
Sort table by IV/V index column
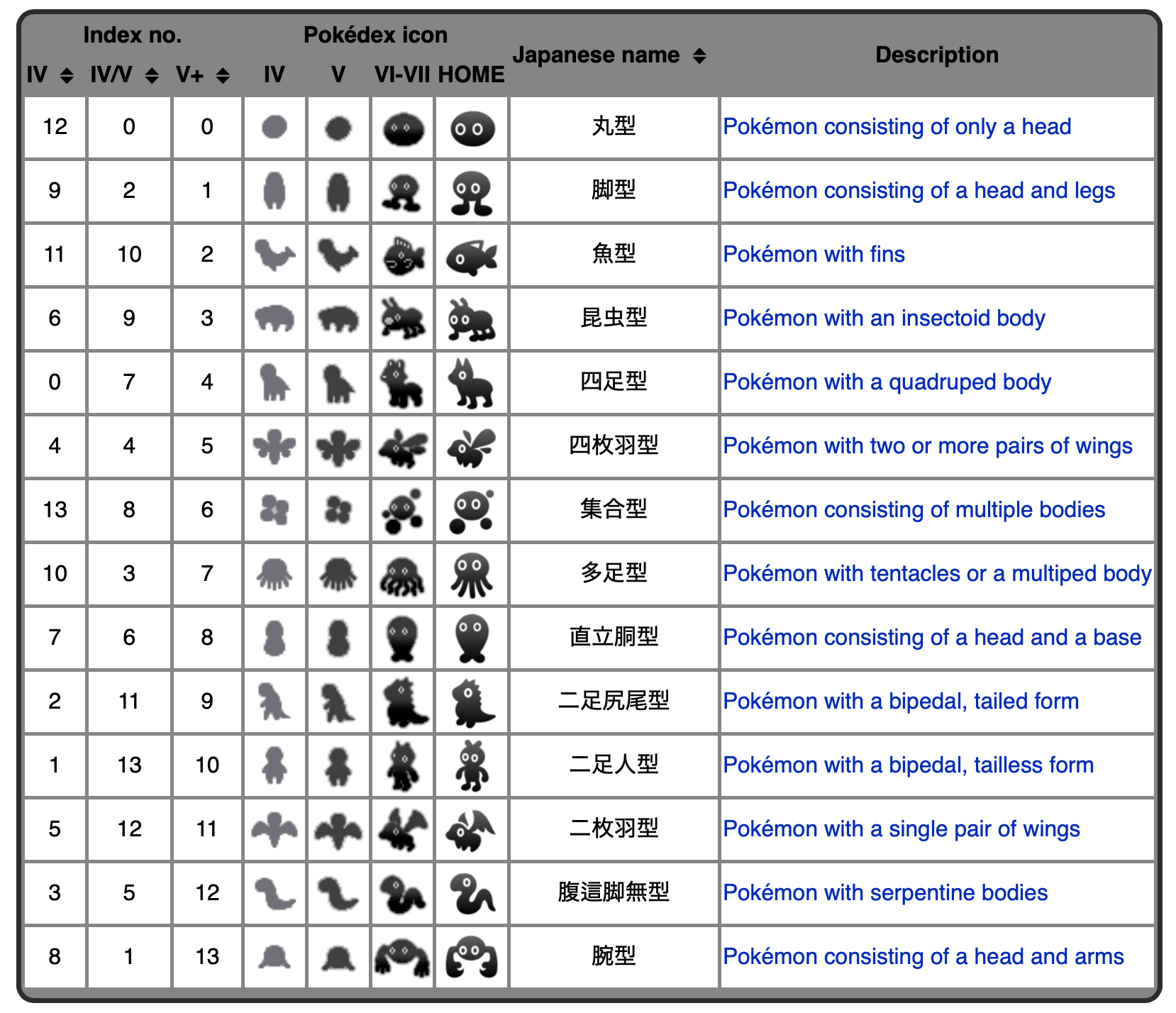pos(151,75)
